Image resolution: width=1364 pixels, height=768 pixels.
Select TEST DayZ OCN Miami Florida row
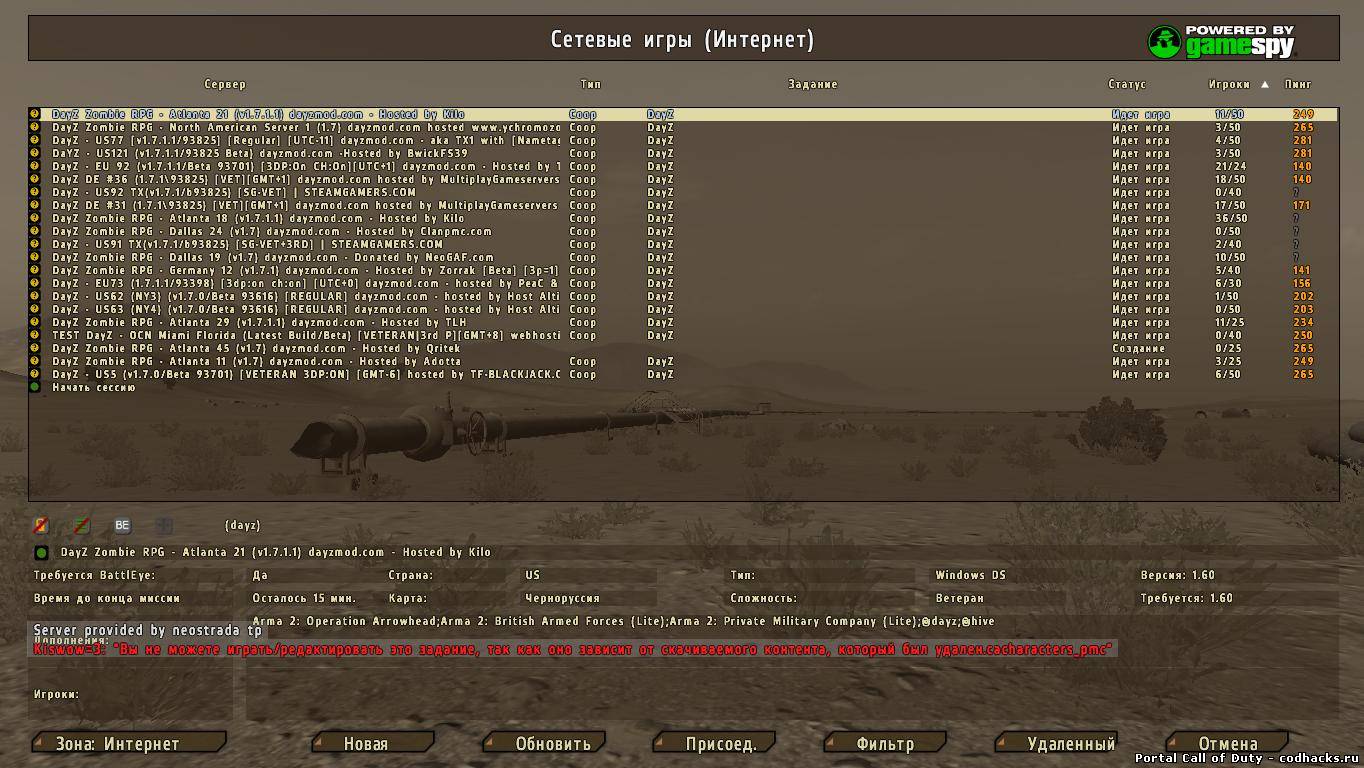point(683,336)
